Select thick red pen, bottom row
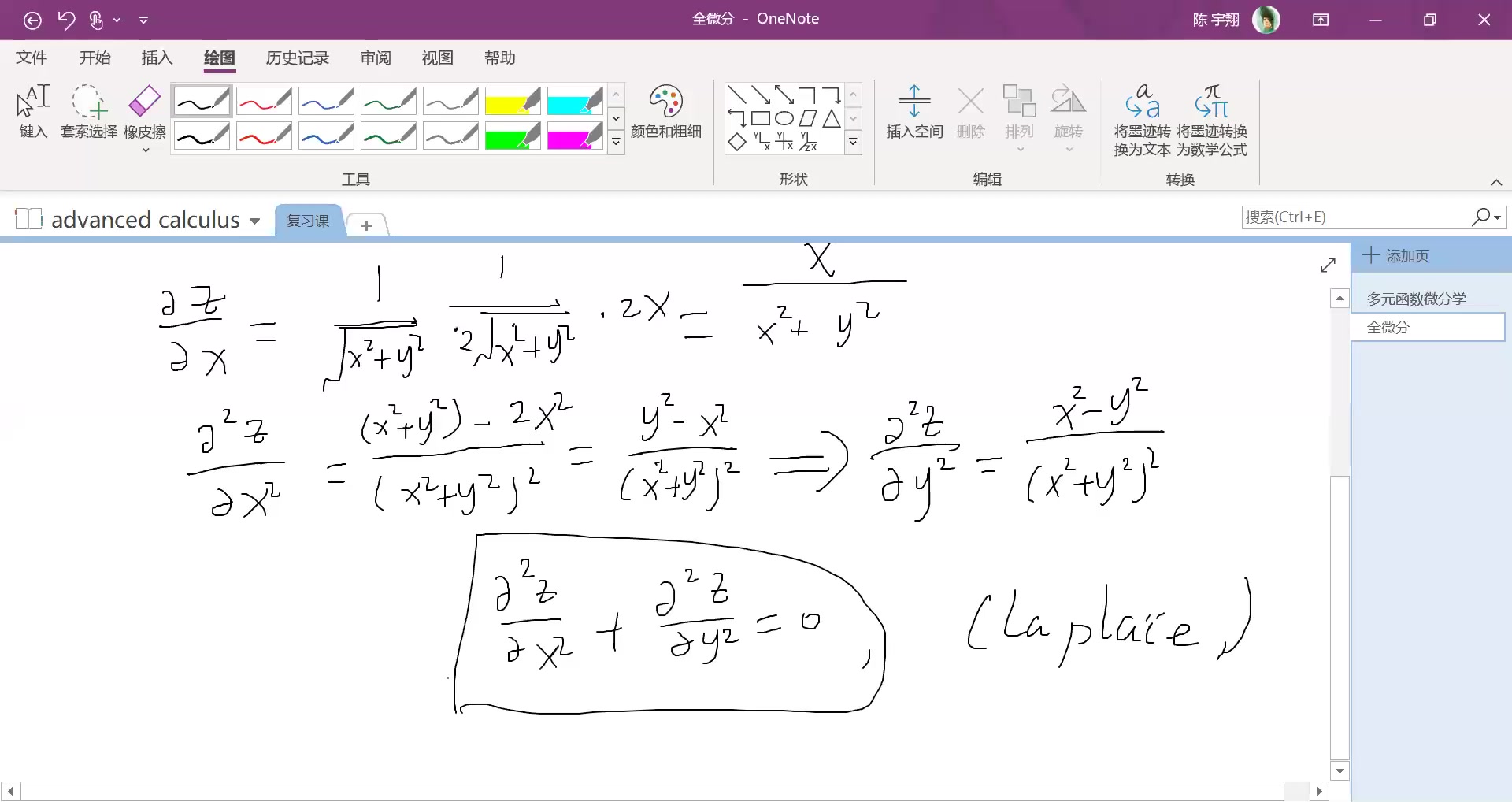1512x802 pixels. [x=264, y=136]
